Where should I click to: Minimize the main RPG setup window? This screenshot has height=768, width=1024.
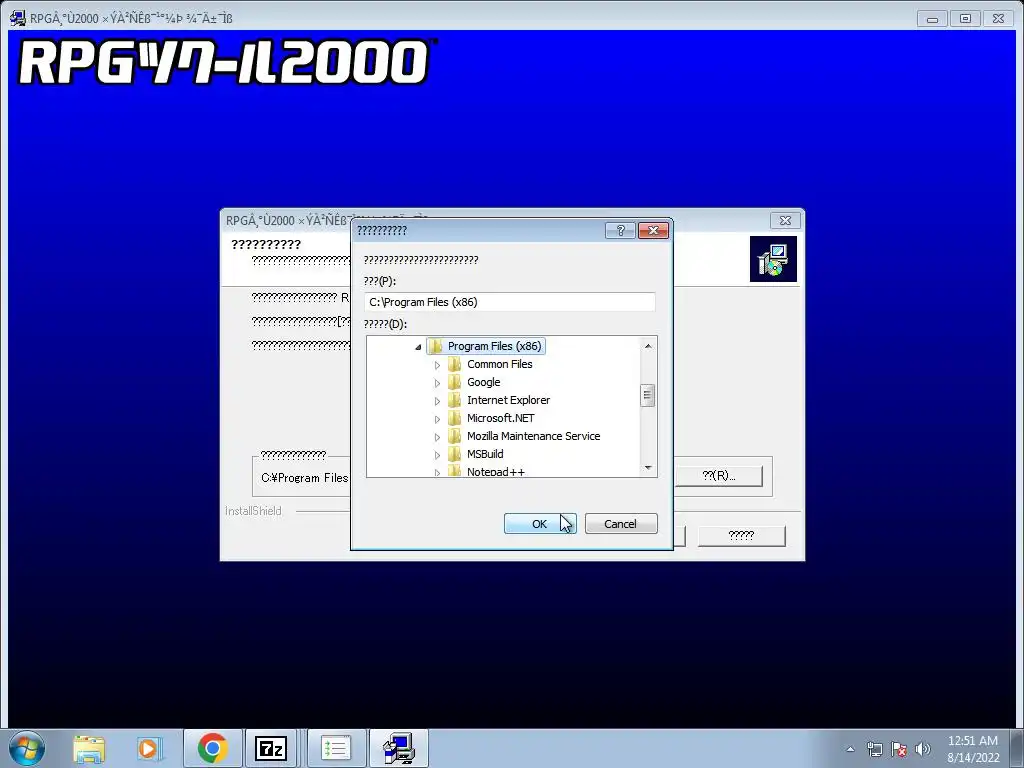coord(932,19)
